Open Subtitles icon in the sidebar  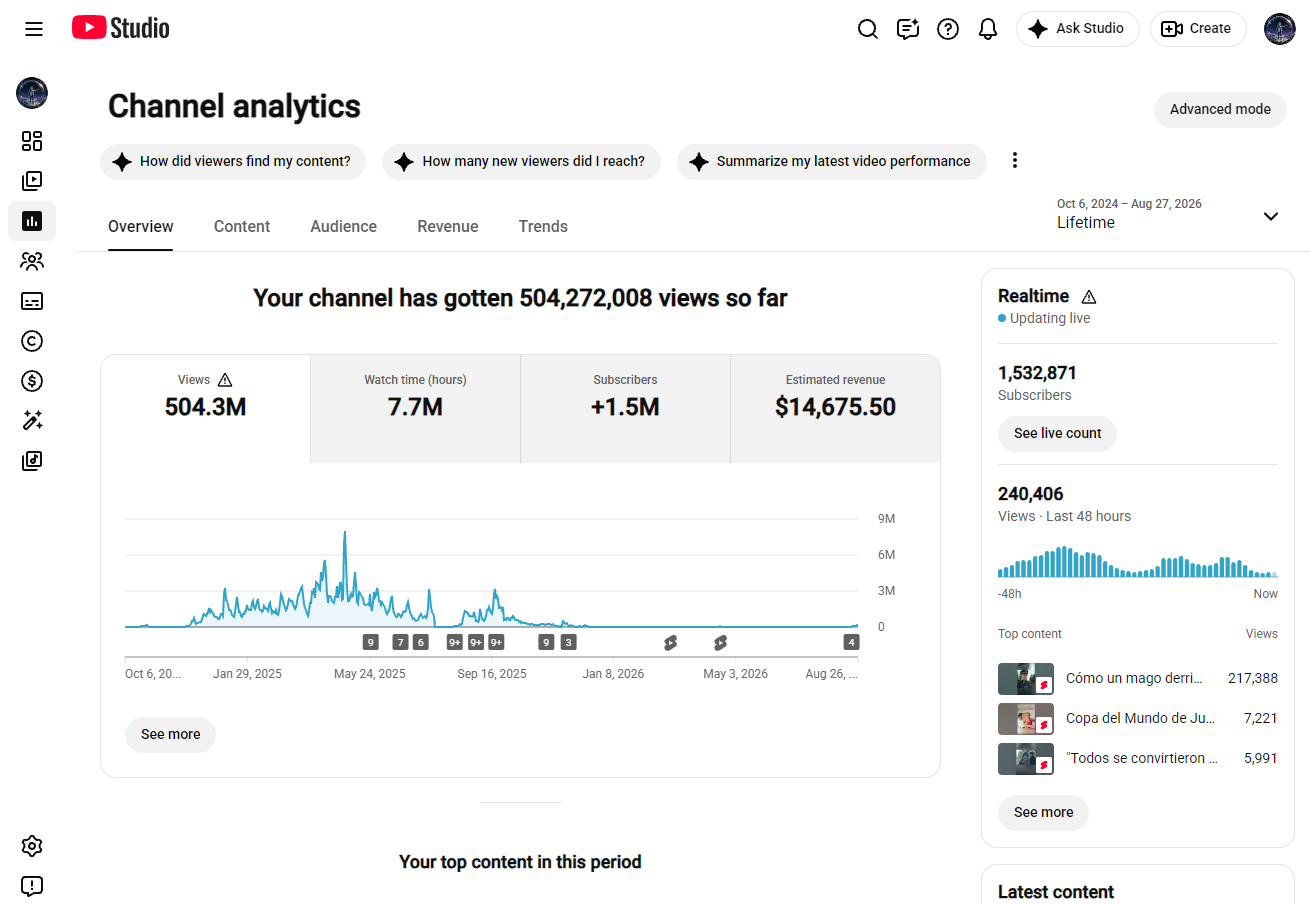click(x=32, y=301)
